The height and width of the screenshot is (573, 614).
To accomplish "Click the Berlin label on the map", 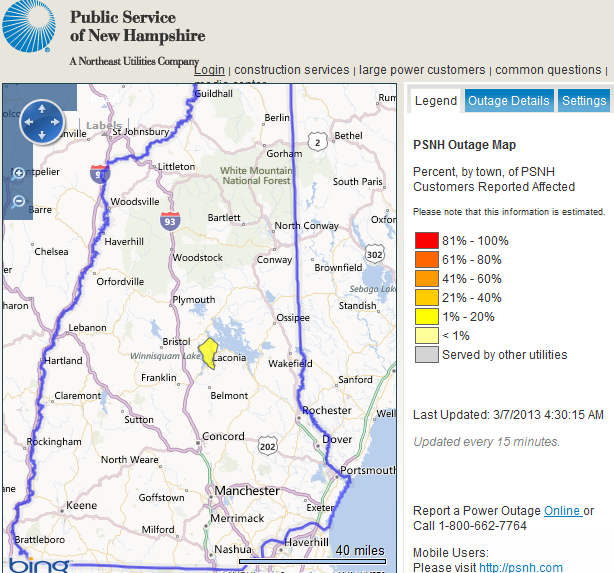I will [277, 117].
